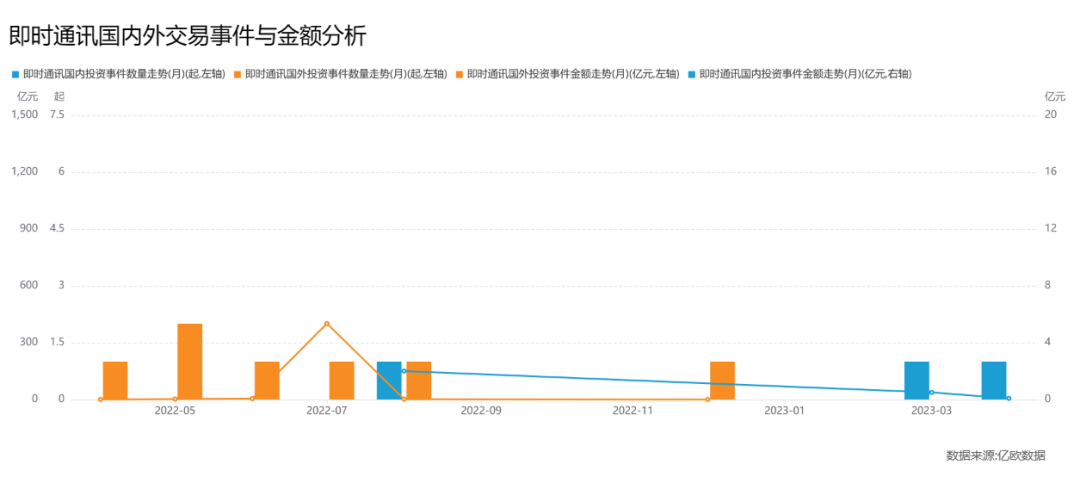Viewport: 1080px width, 477px height.
Task: Select the orange bar right of first blue bar
Action: click(419, 380)
